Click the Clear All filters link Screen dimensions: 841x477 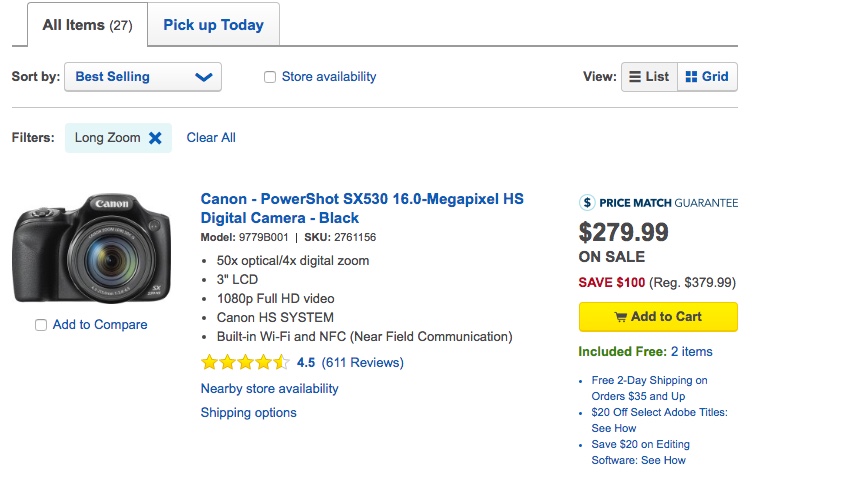[211, 138]
